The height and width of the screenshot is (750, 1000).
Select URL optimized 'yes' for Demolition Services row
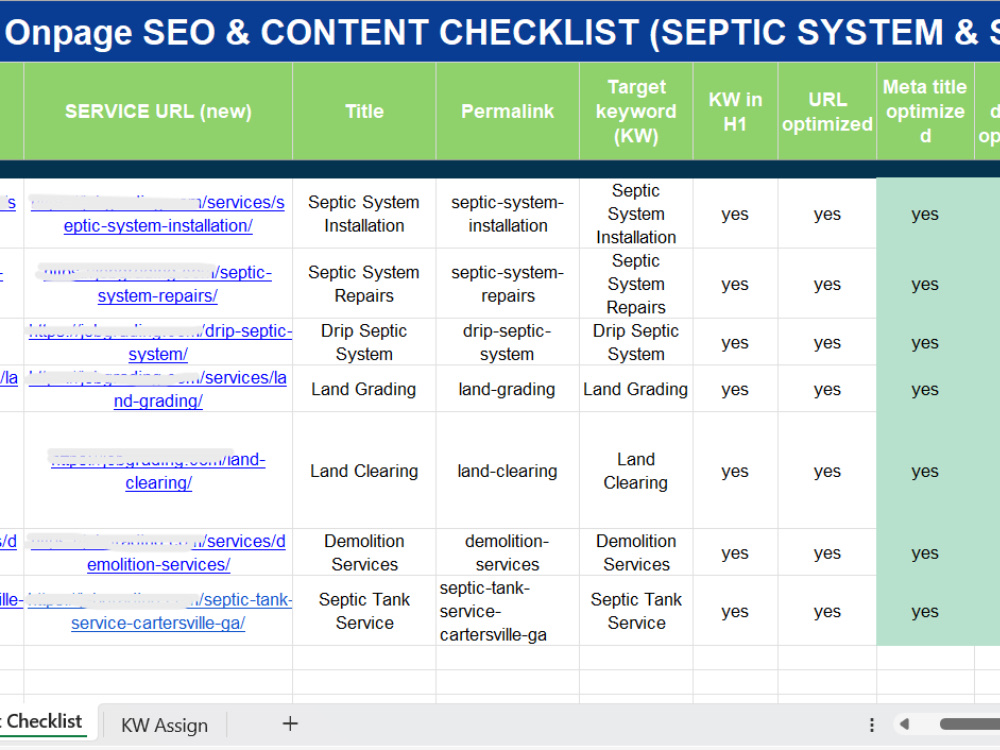827,552
